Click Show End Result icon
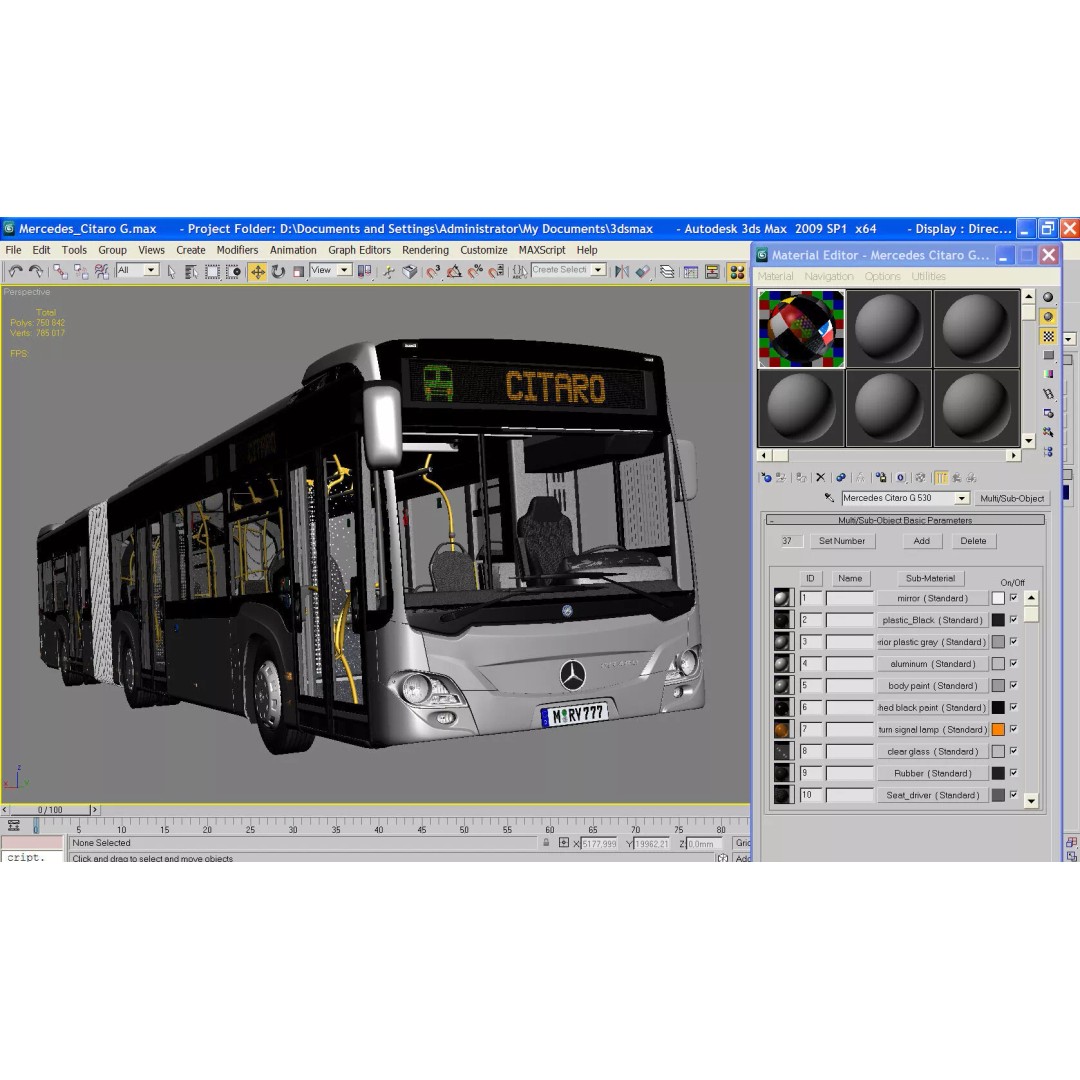 (941, 477)
